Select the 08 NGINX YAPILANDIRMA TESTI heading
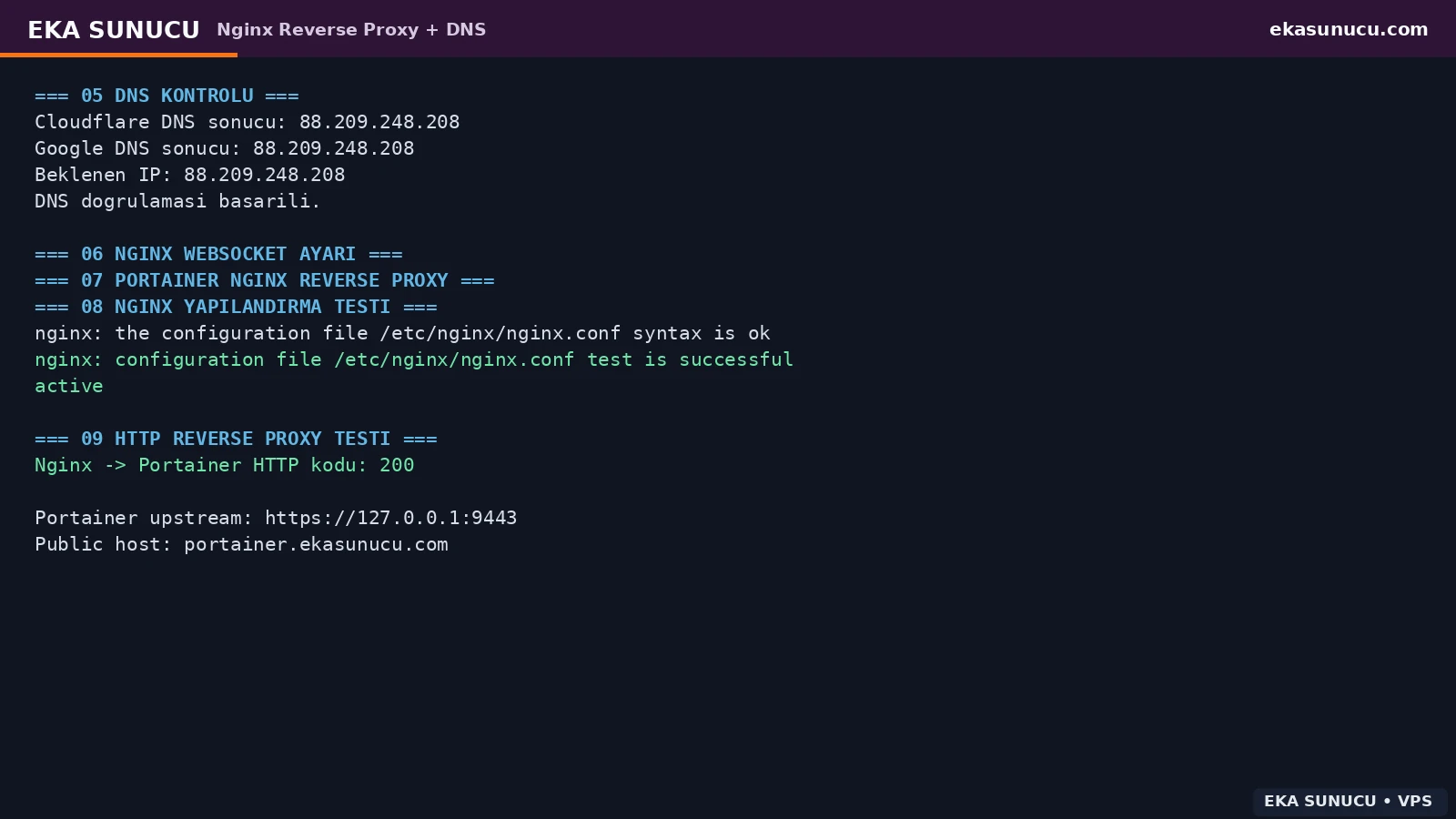 [x=236, y=307]
